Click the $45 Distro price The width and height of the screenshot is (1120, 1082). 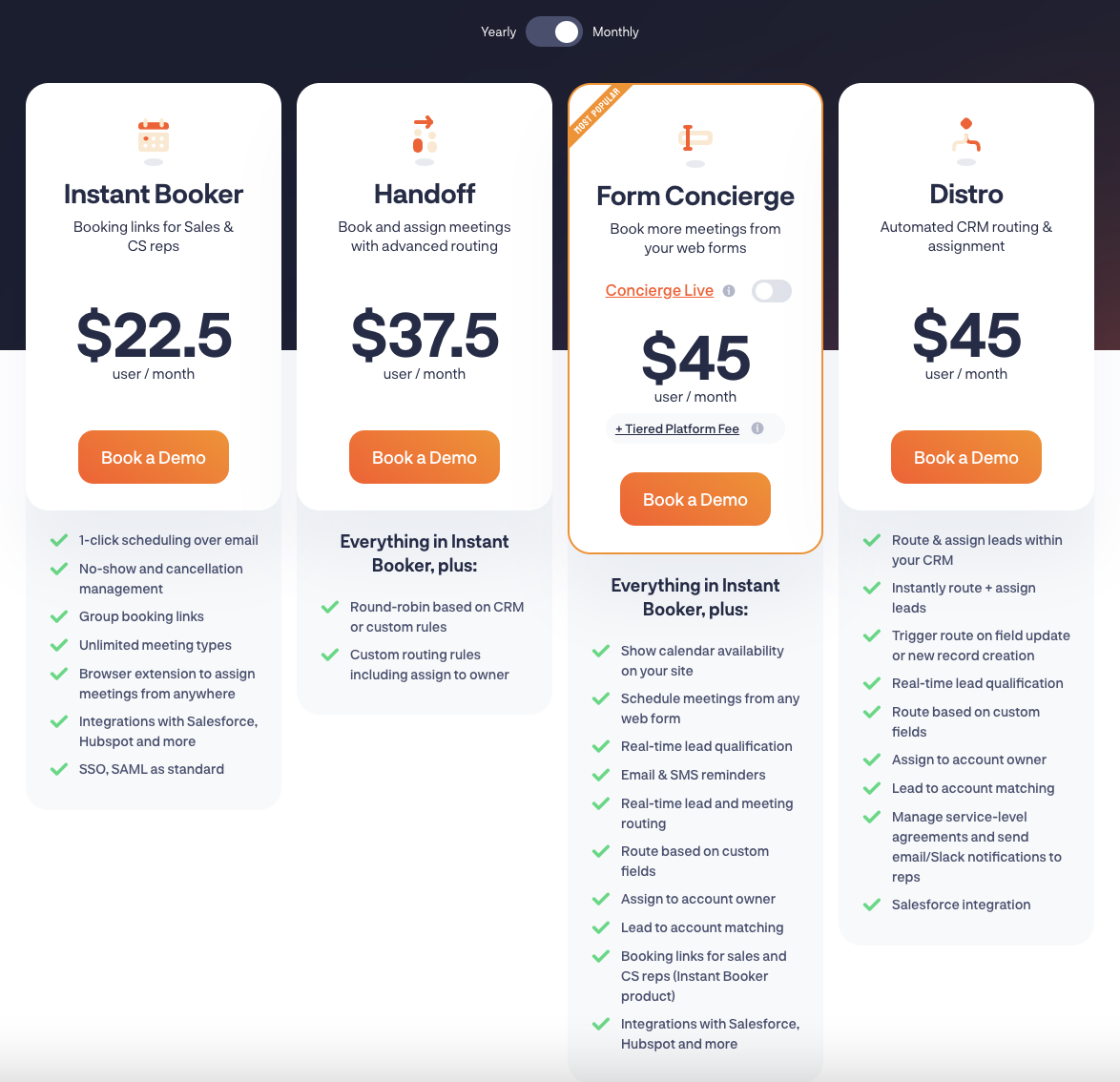coord(966,334)
